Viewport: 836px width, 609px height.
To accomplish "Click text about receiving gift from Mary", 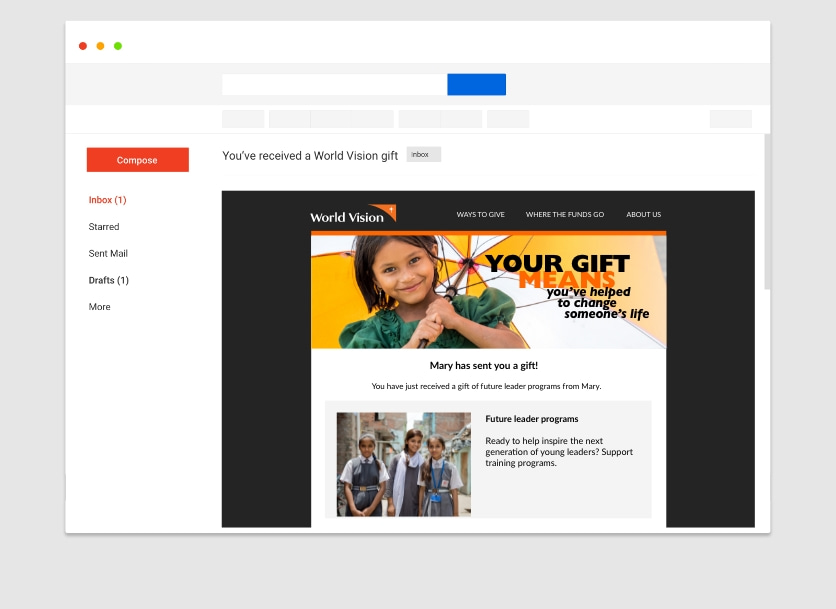I will point(486,386).
